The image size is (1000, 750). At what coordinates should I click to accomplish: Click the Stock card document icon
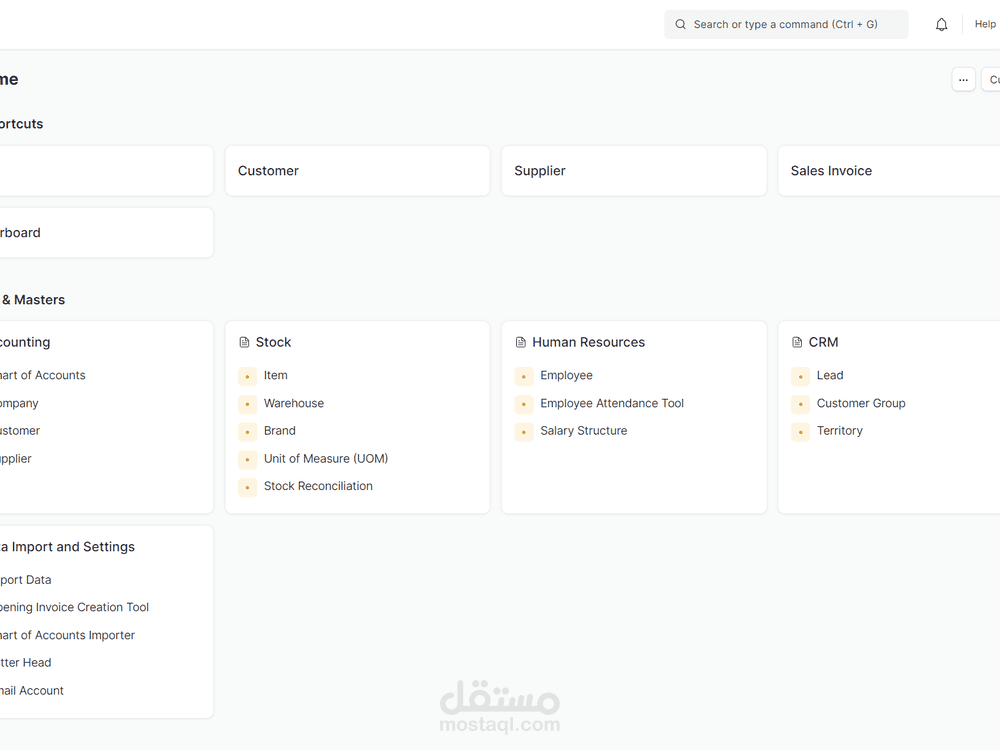pos(244,342)
